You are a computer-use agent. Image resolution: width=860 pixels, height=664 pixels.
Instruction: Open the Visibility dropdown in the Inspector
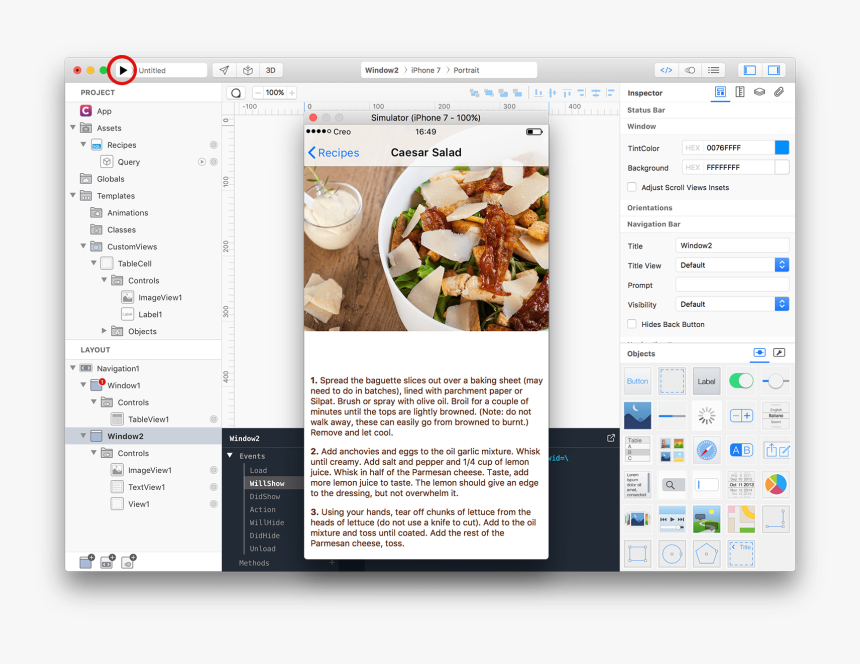click(781, 304)
